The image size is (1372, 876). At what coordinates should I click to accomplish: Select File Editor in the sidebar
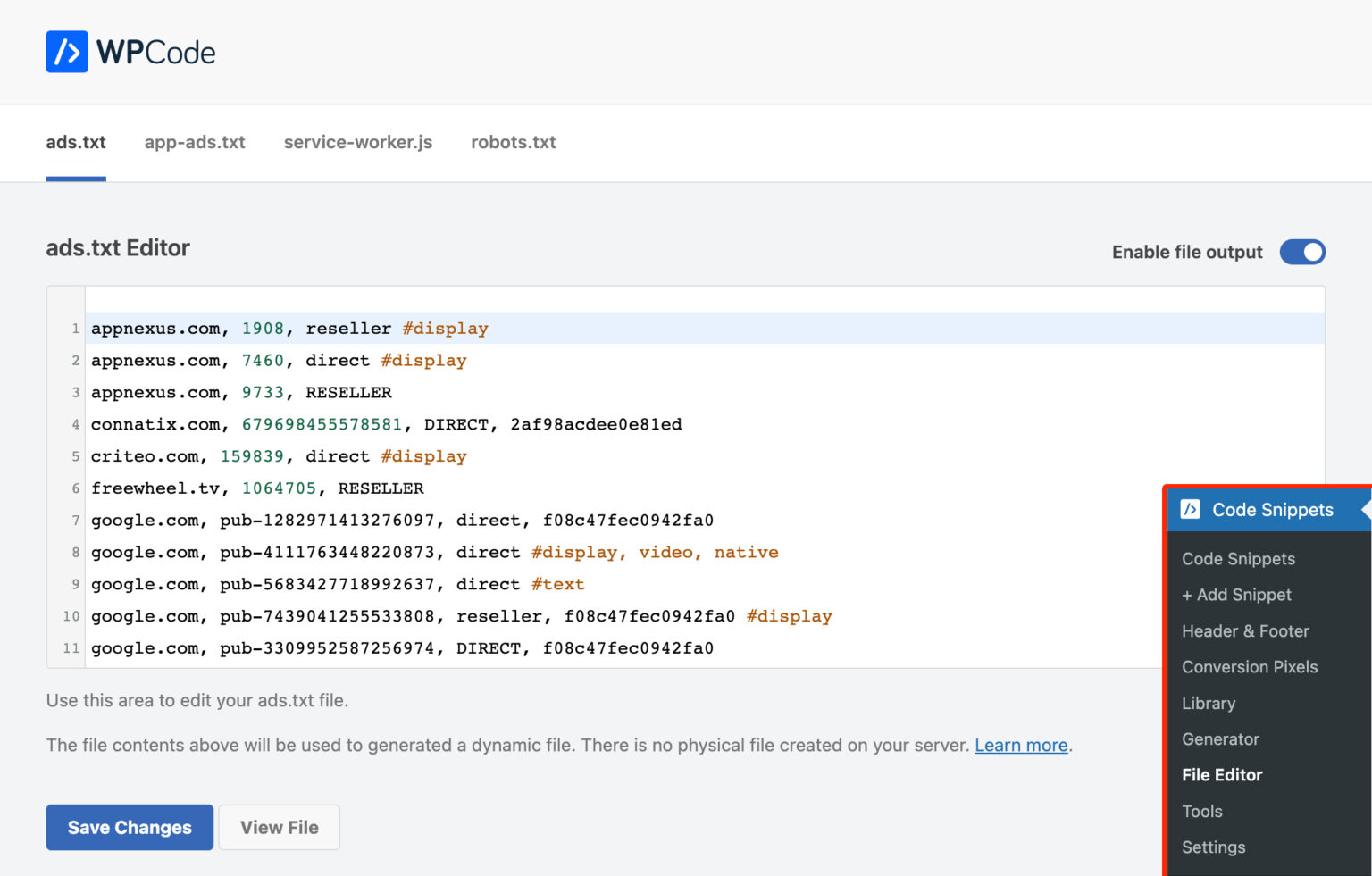[x=1222, y=775]
